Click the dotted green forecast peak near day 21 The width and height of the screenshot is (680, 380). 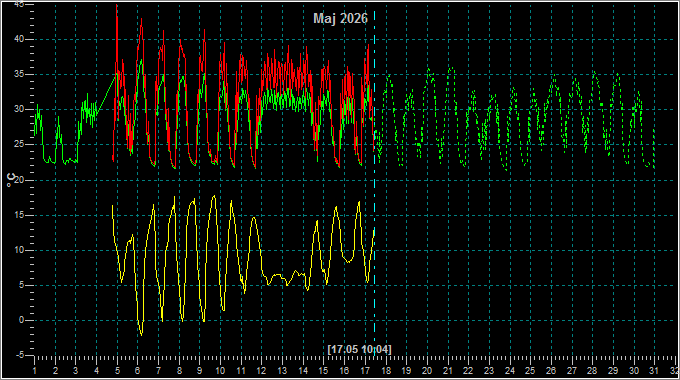(451, 68)
